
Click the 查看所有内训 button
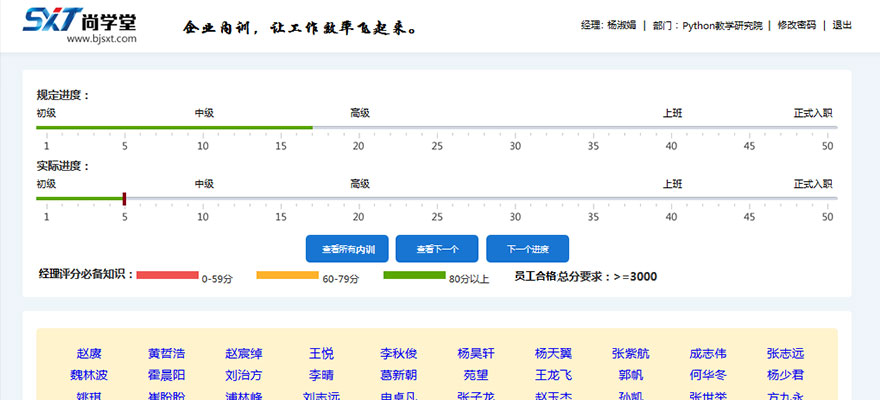[x=347, y=249]
